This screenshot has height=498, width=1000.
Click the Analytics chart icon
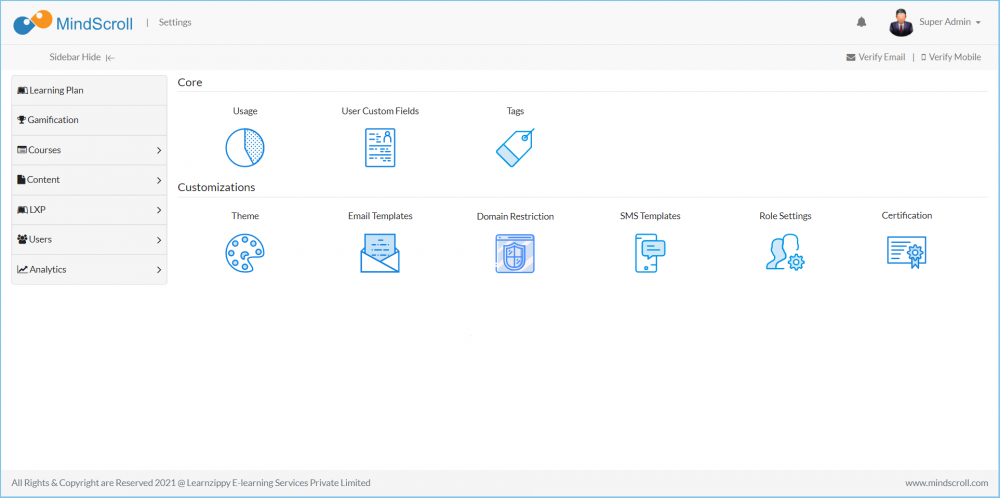[x=22, y=270]
